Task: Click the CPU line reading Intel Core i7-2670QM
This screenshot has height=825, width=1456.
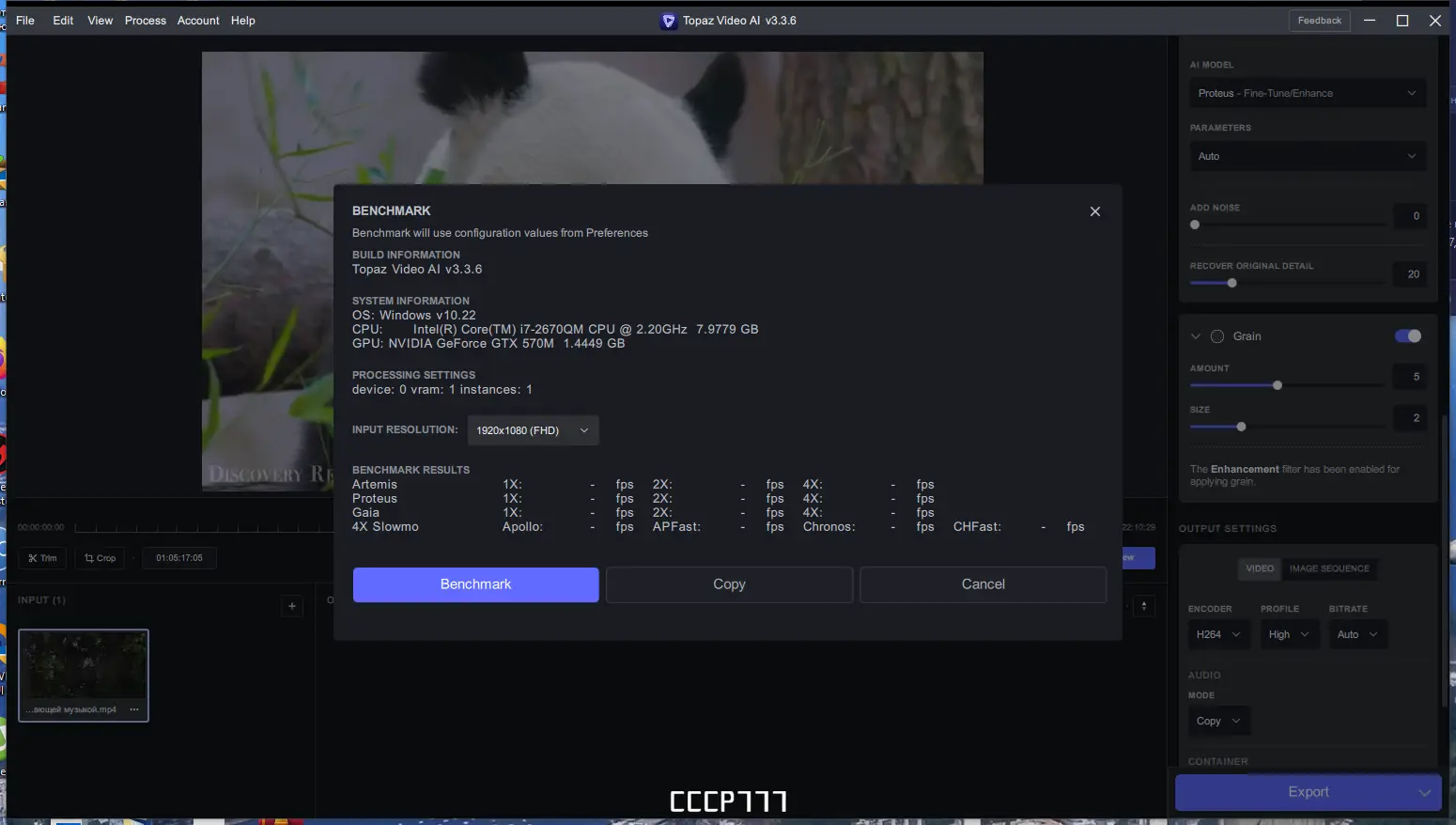Action: click(x=555, y=330)
